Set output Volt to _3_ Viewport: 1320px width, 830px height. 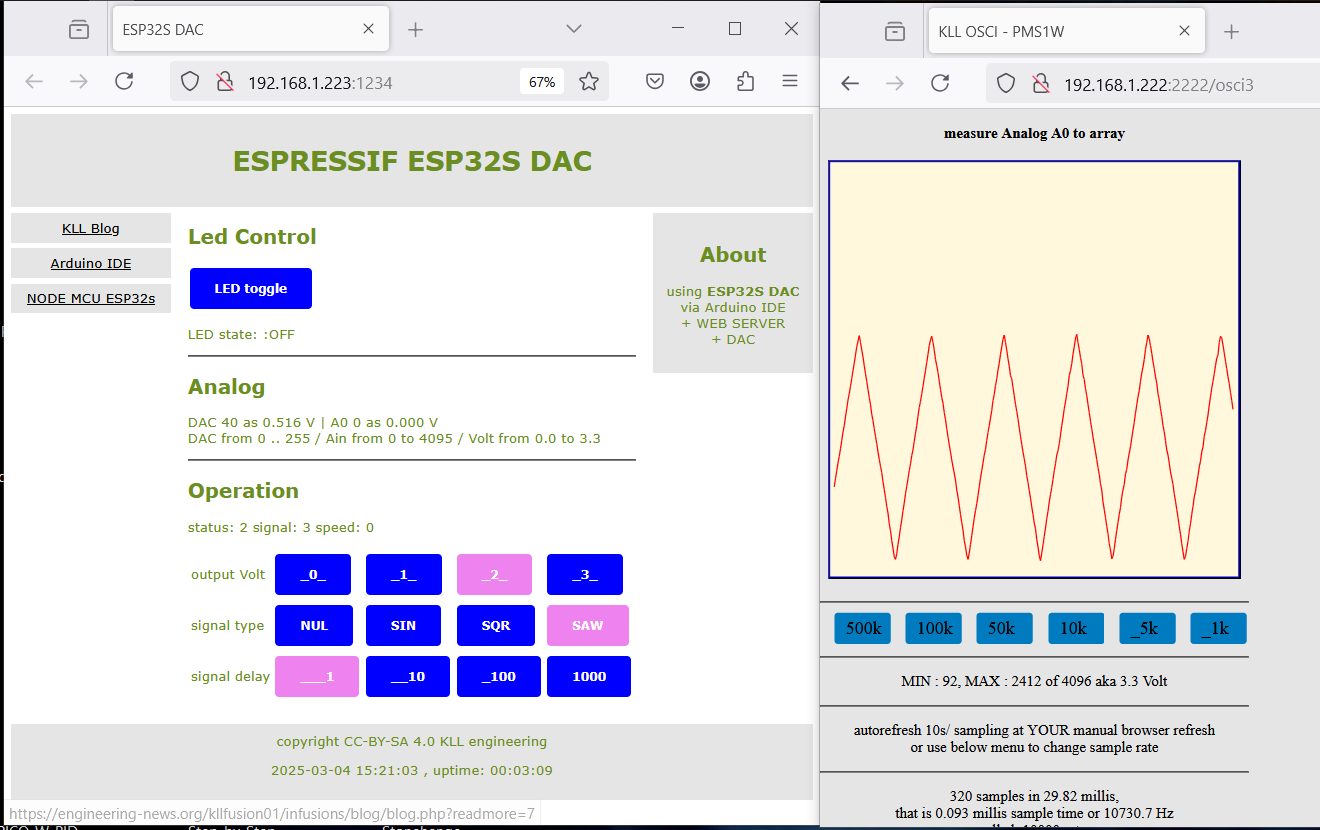[x=585, y=575]
